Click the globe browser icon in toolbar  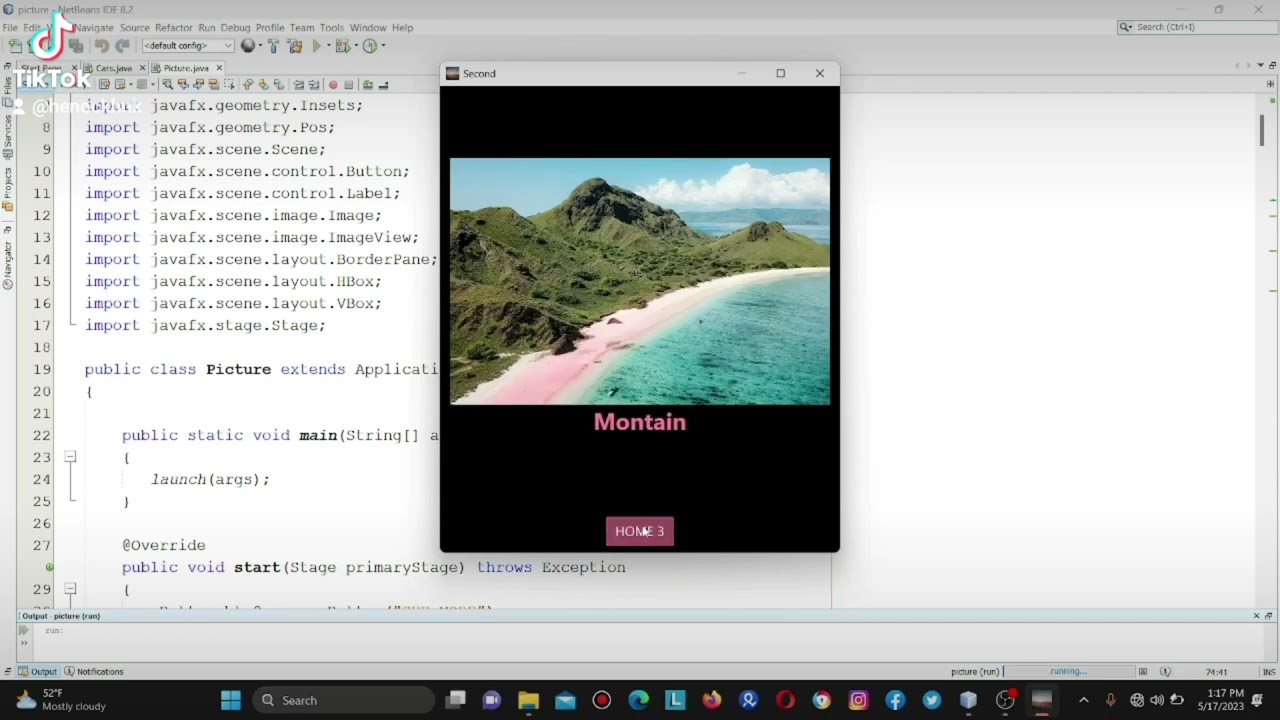click(248, 45)
